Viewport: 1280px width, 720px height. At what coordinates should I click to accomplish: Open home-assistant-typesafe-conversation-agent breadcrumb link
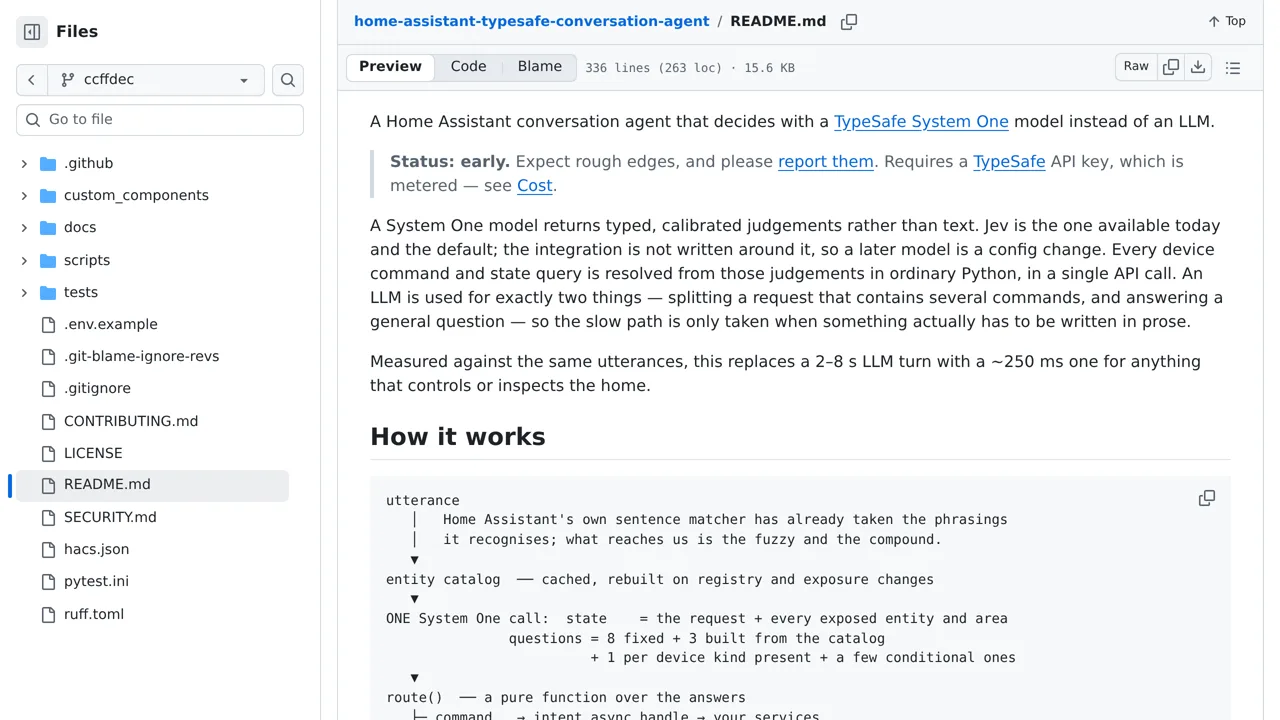click(x=532, y=21)
